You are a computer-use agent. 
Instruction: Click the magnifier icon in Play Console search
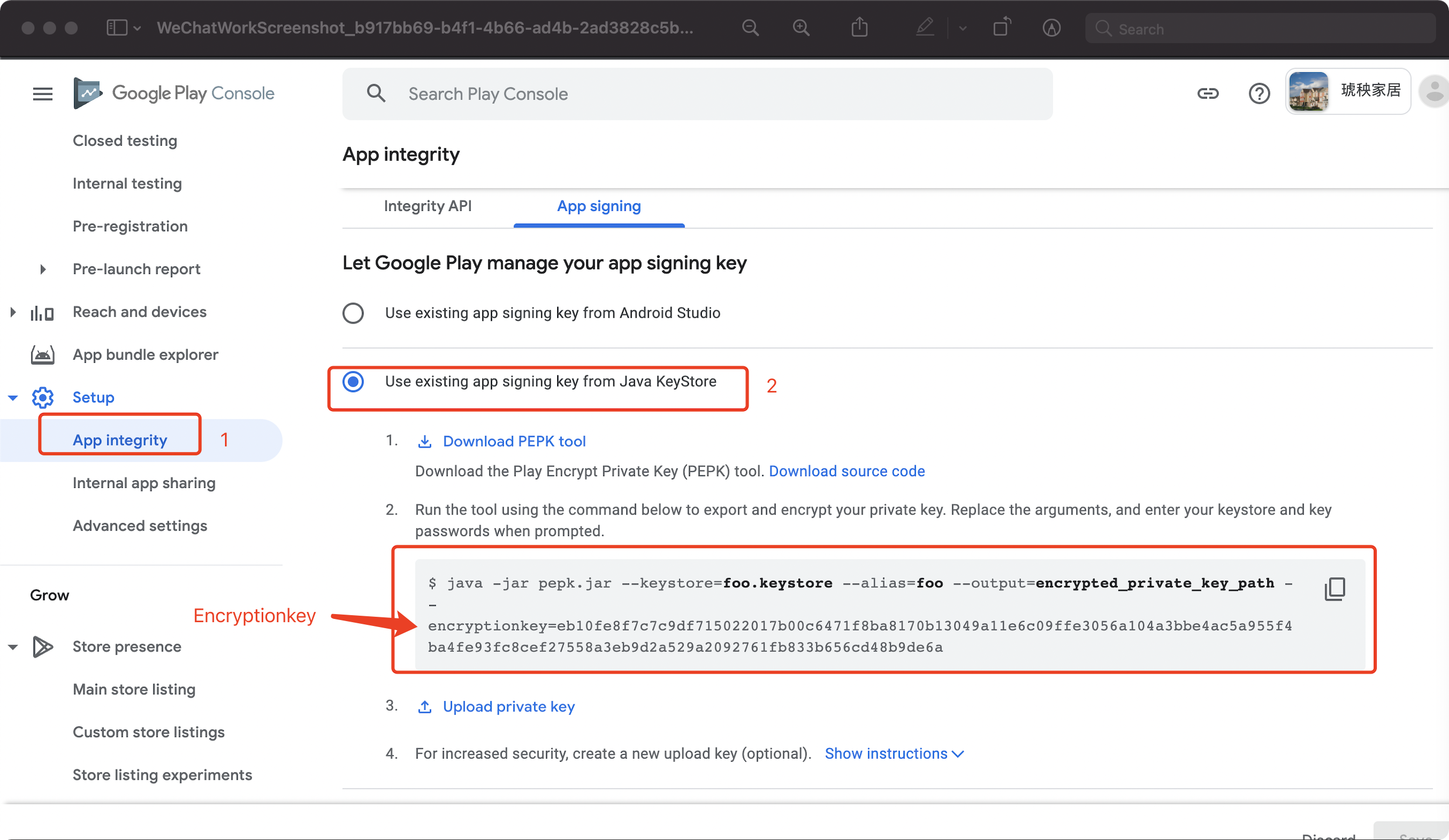tap(376, 93)
